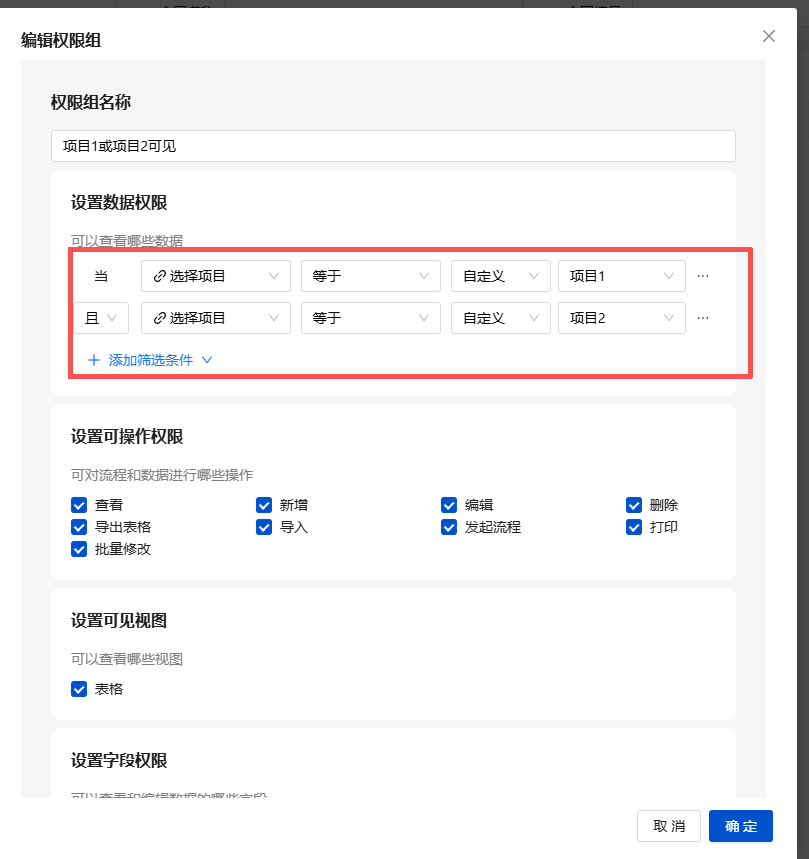809x859 pixels.
Task: Click the chevron after 添加筛选条件
Action: click(x=206, y=359)
